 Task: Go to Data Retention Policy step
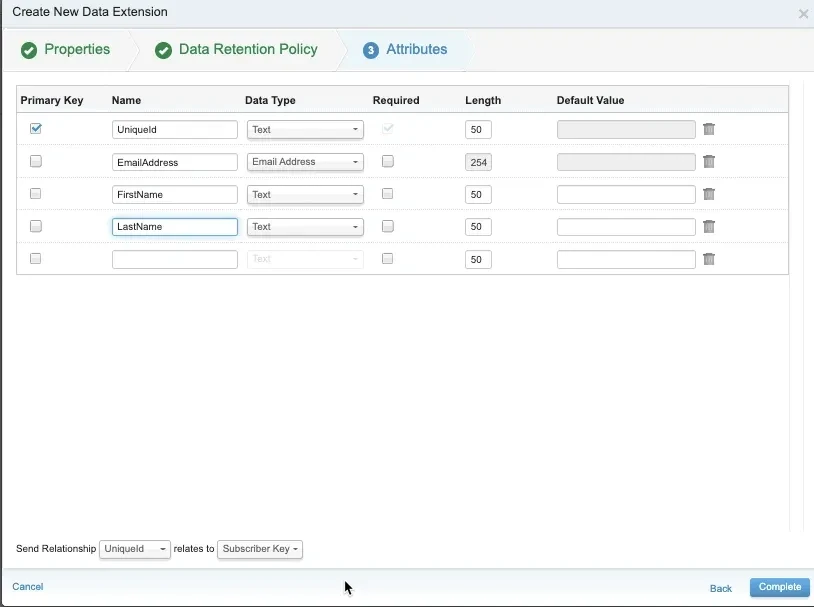(x=248, y=49)
